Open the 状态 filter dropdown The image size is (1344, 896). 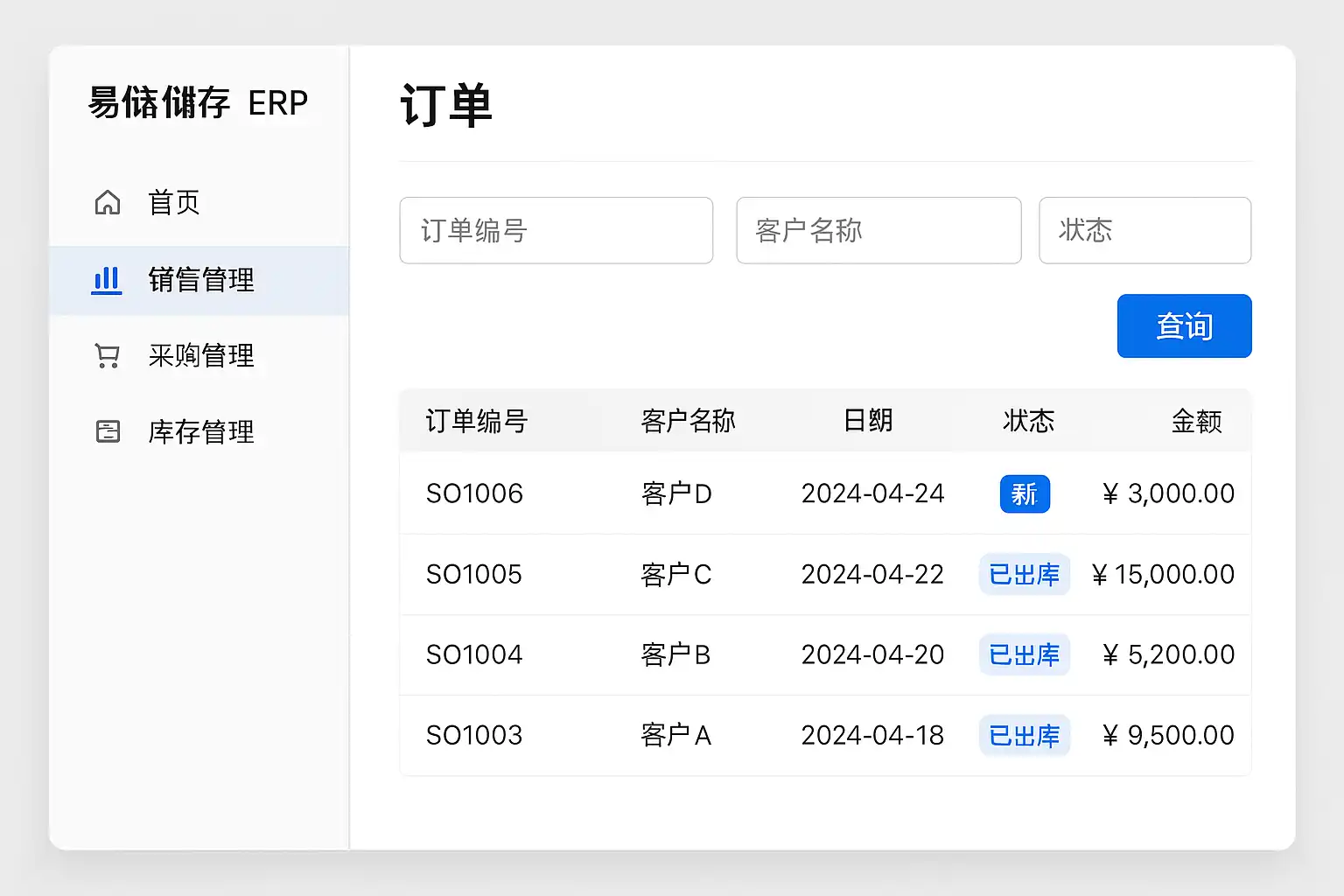(x=1144, y=230)
